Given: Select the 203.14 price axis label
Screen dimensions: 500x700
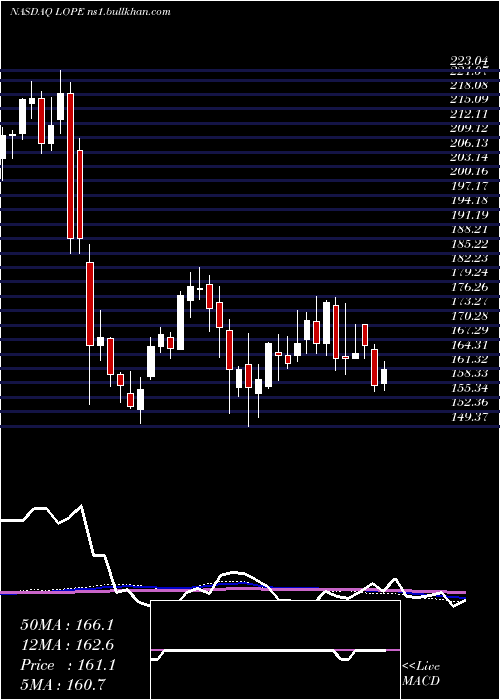Looking at the screenshot, I should 468,157.
